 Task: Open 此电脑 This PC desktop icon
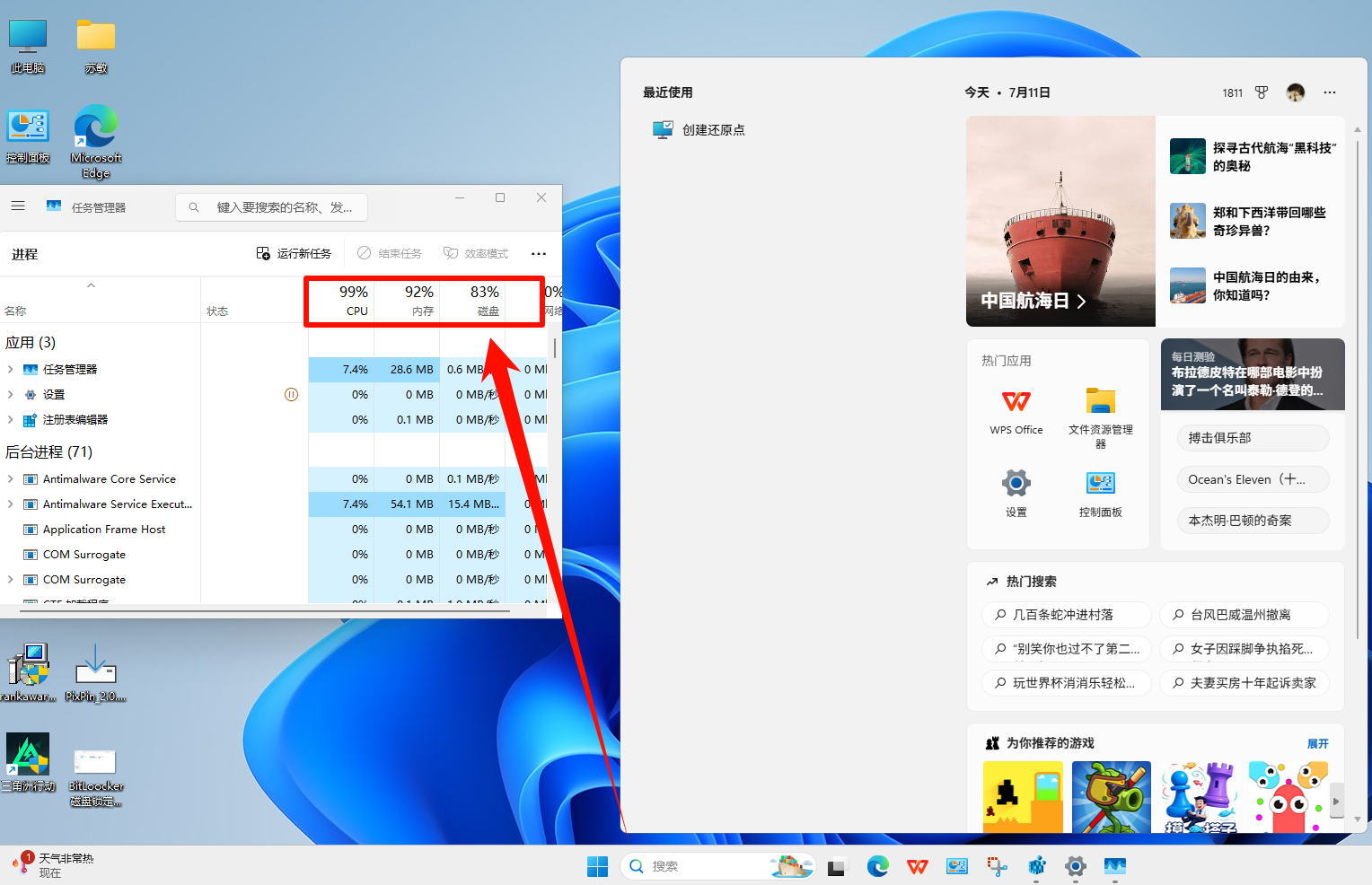(x=28, y=46)
